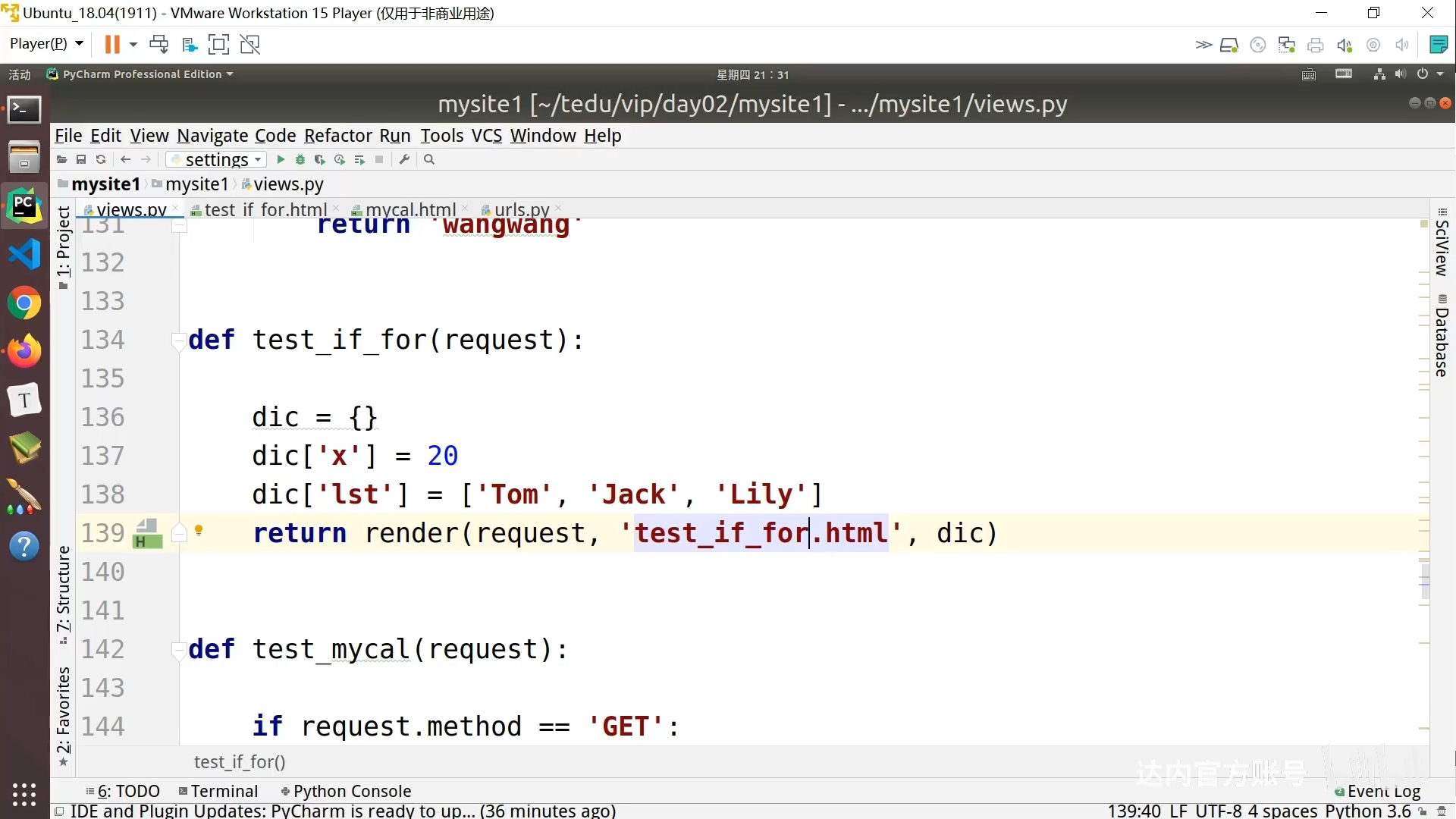Open the Tools menu
The width and height of the screenshot is (1456, 819).
pyautogui.click(x=442, y=136)
